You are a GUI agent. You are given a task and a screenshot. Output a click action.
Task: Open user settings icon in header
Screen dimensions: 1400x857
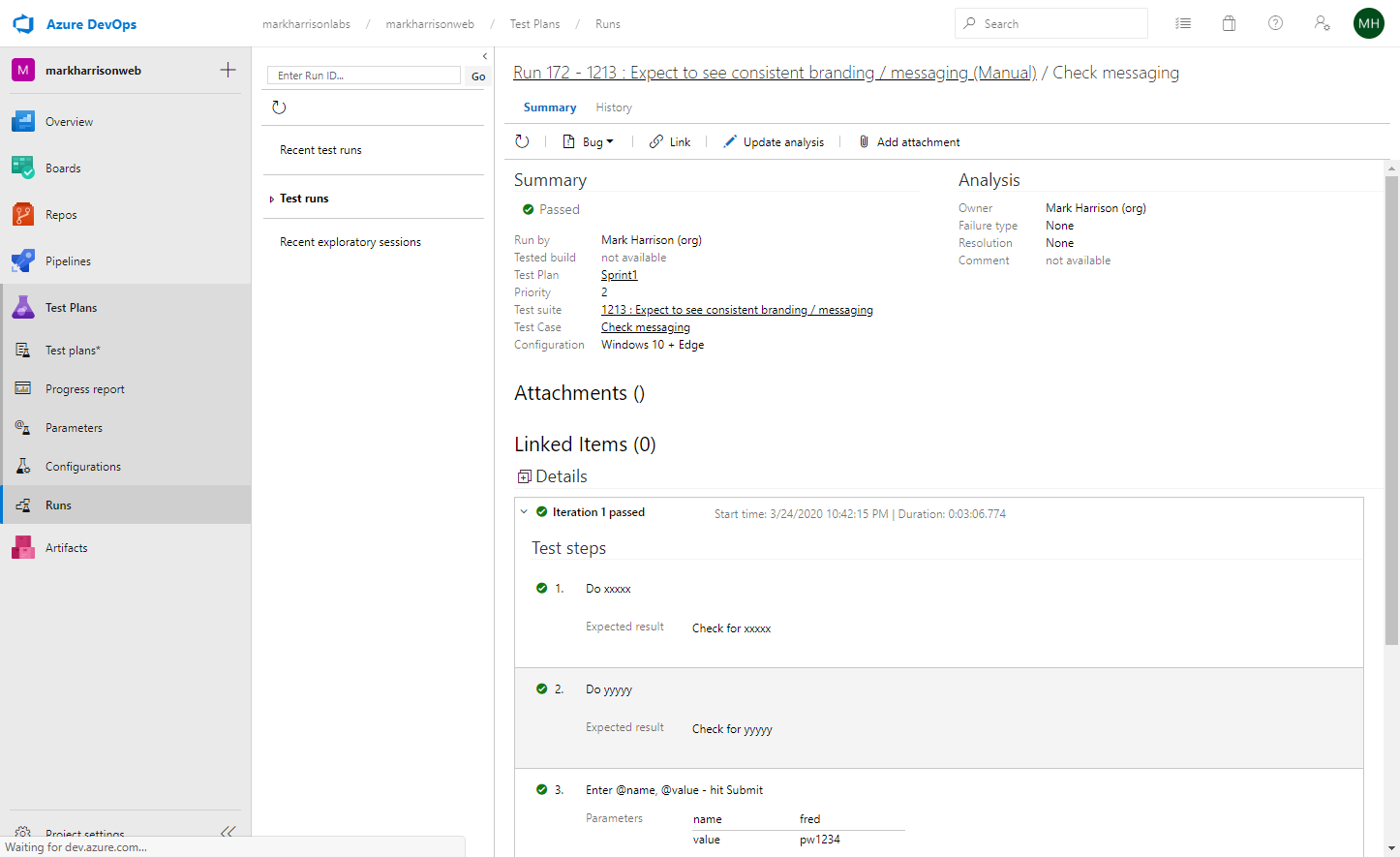1322,24
